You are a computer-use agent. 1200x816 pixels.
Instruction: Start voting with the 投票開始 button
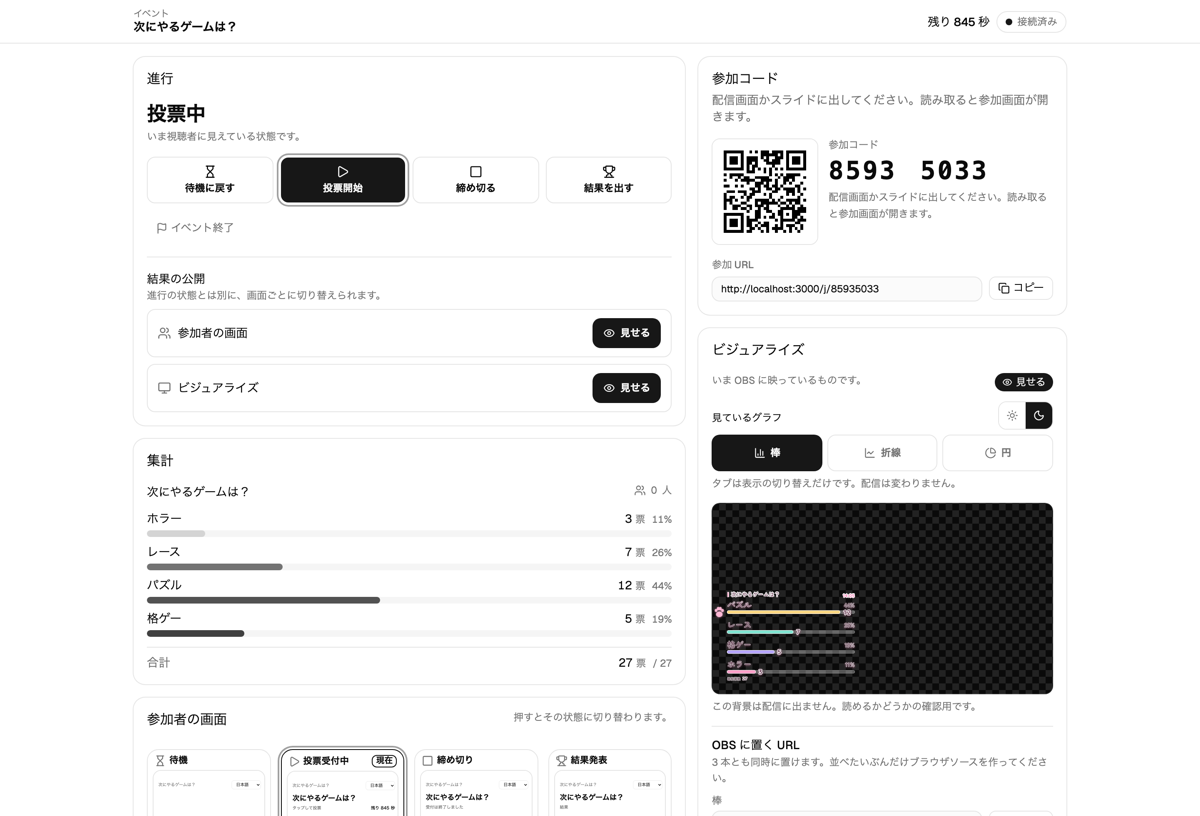[343, 180]
